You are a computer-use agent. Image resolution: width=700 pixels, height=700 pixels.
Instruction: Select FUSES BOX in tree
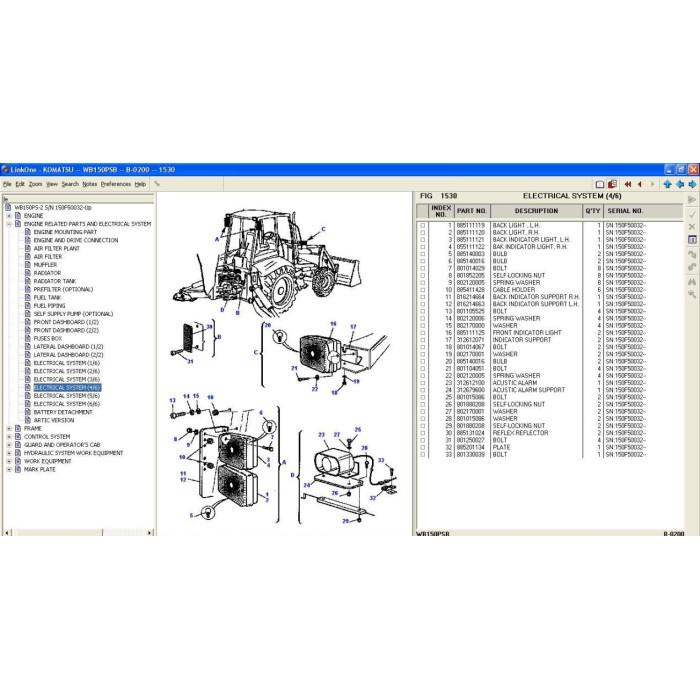48,338
